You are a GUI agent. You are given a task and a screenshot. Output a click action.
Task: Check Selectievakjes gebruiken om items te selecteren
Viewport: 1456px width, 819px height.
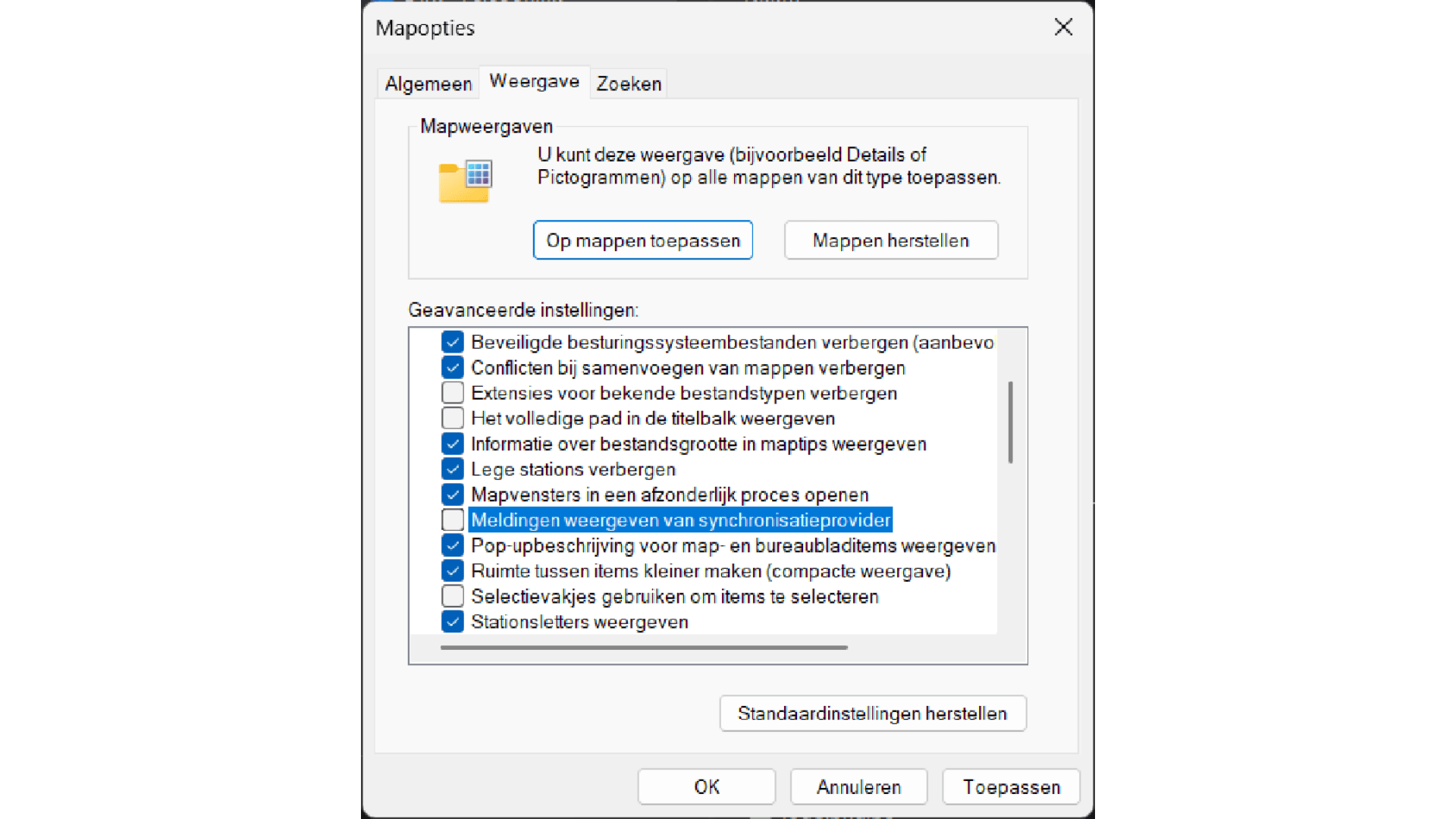click(453, 596)
